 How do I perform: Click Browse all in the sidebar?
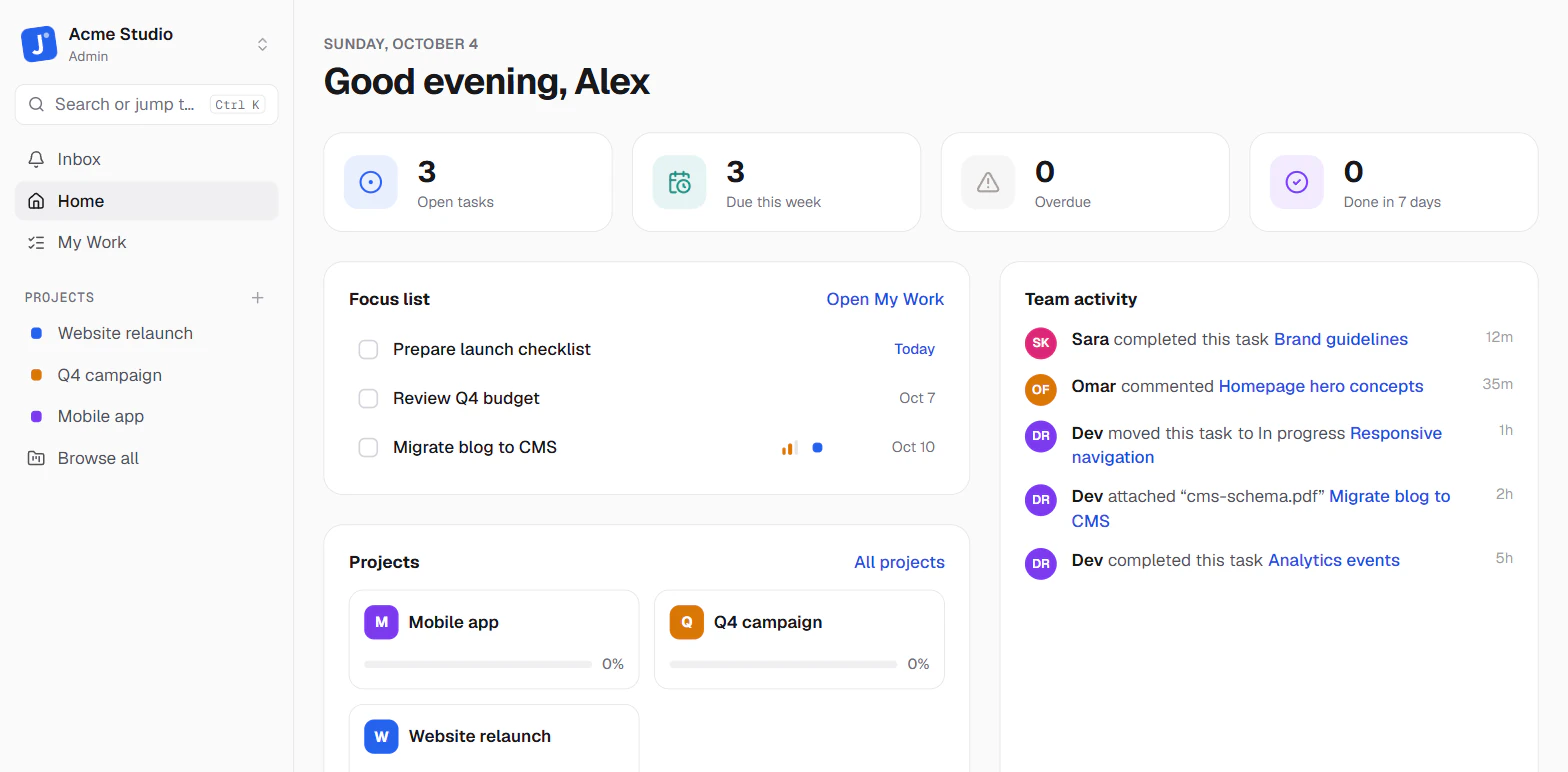click(x=147, y=458)
